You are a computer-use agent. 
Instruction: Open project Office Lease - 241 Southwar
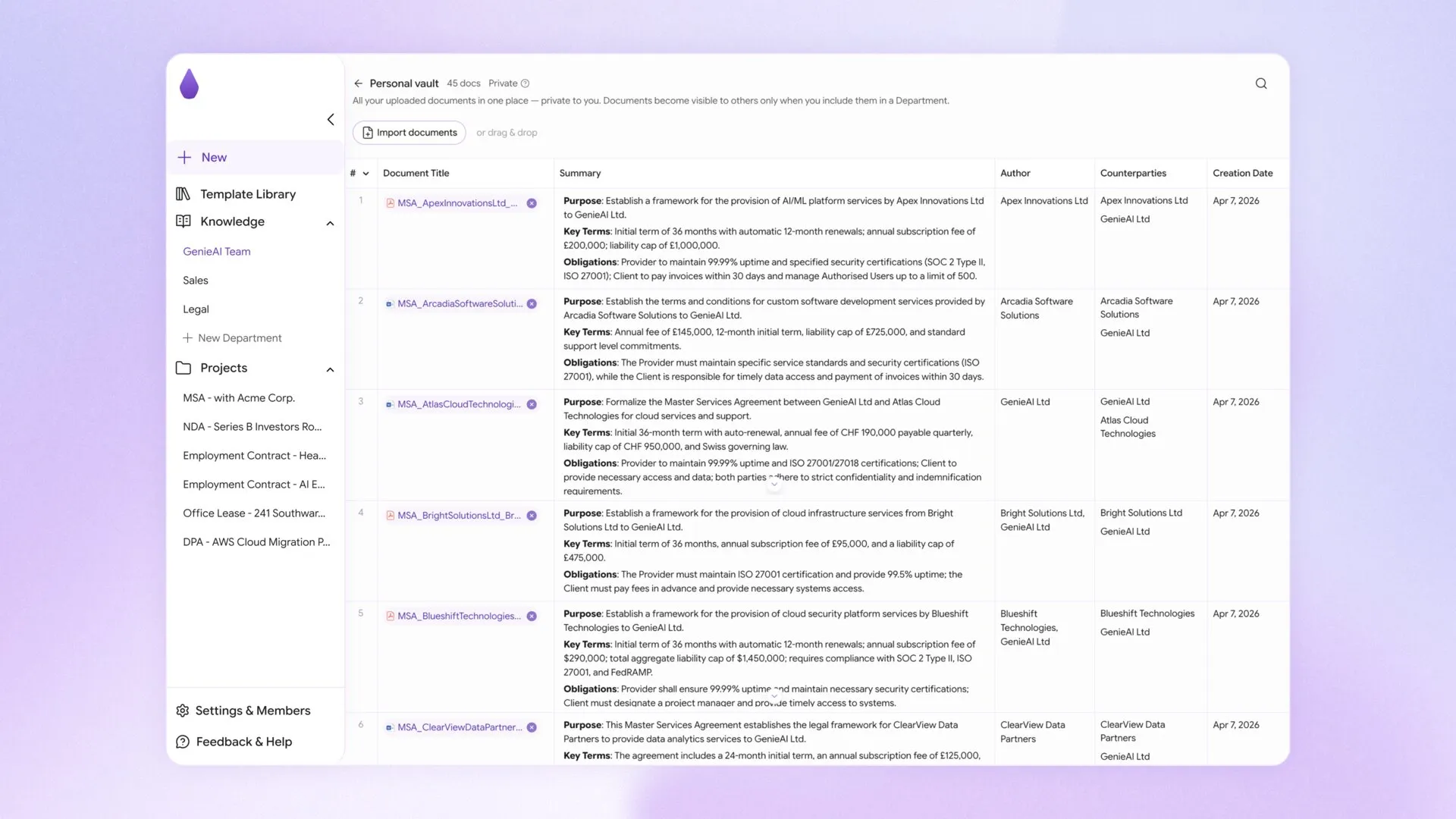[254, 513]
